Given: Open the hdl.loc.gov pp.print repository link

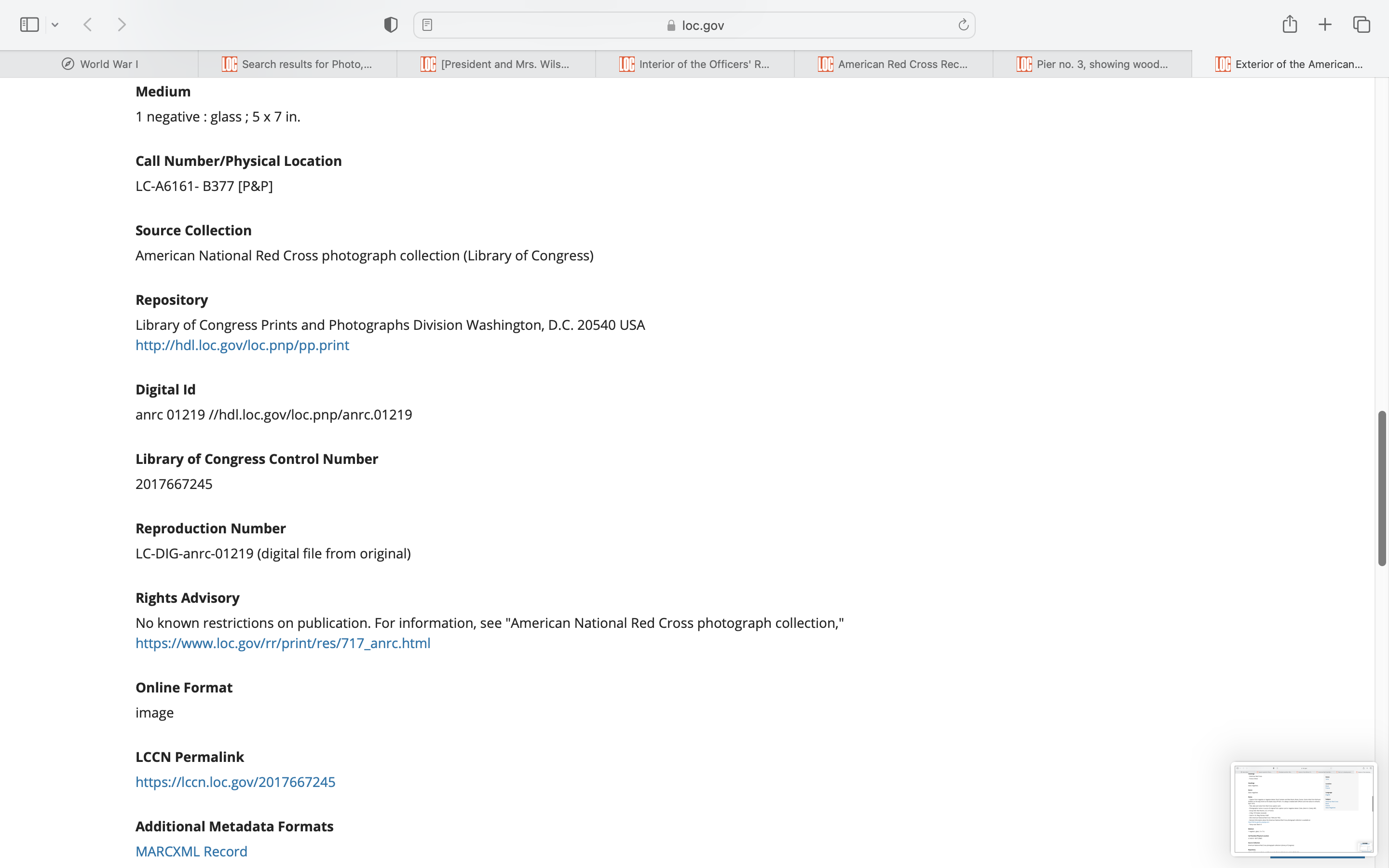Looking at the screenshot, I should [242, 345].
